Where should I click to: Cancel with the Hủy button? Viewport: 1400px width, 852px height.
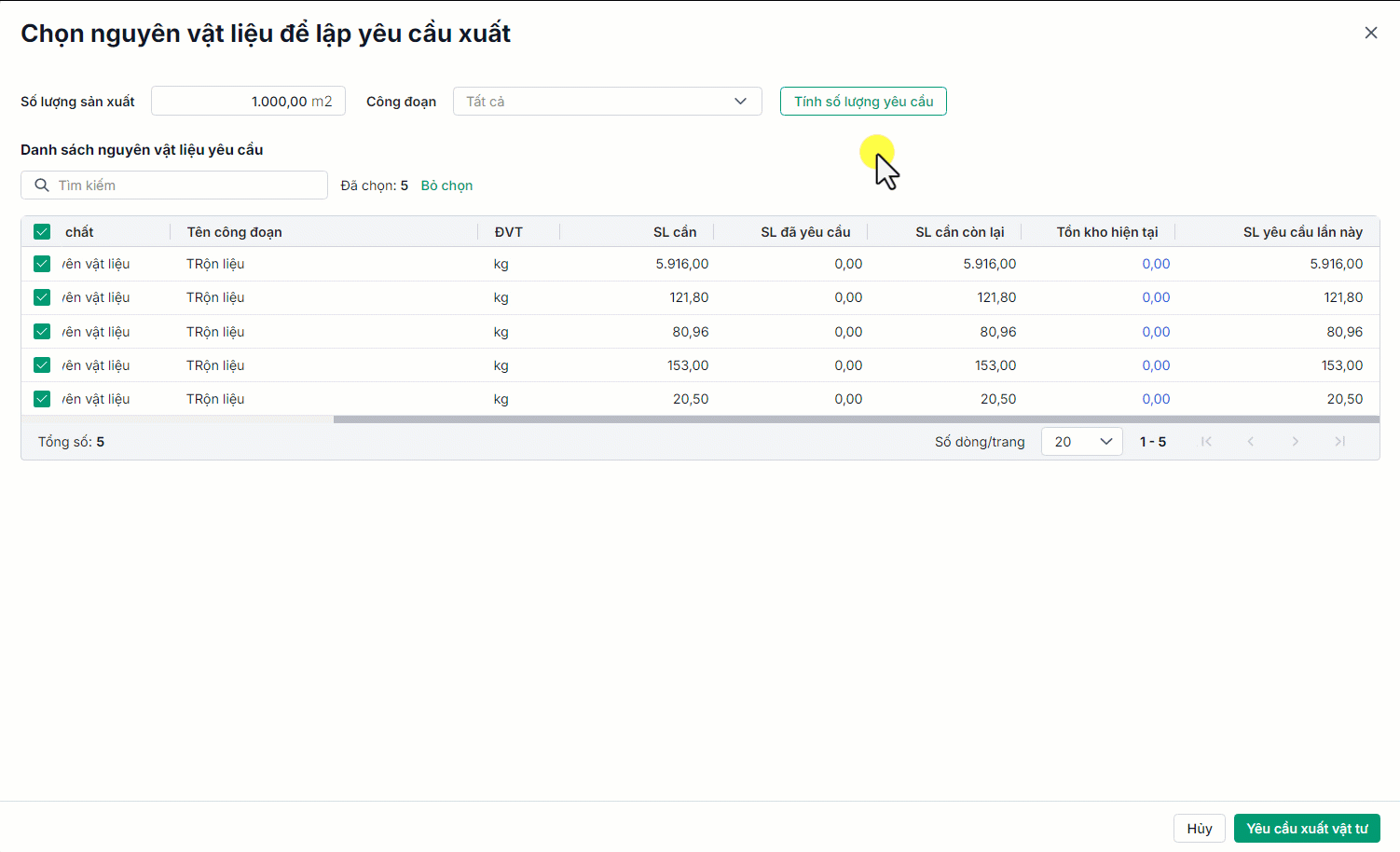[x=1200, y=829]
